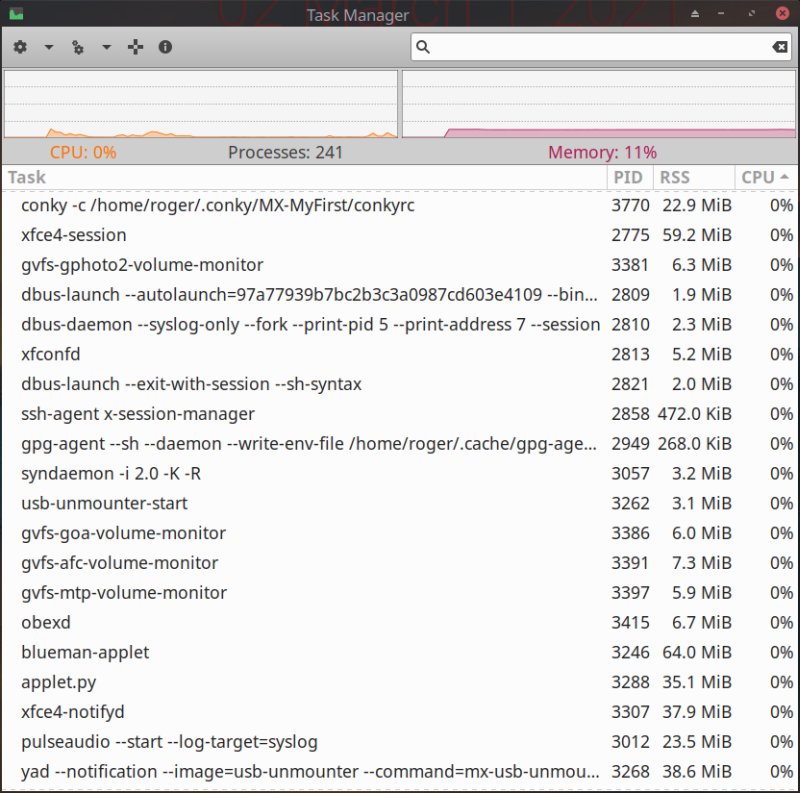Click the show processes gears icon
The image size is (800, 793).
coord(78,47)
